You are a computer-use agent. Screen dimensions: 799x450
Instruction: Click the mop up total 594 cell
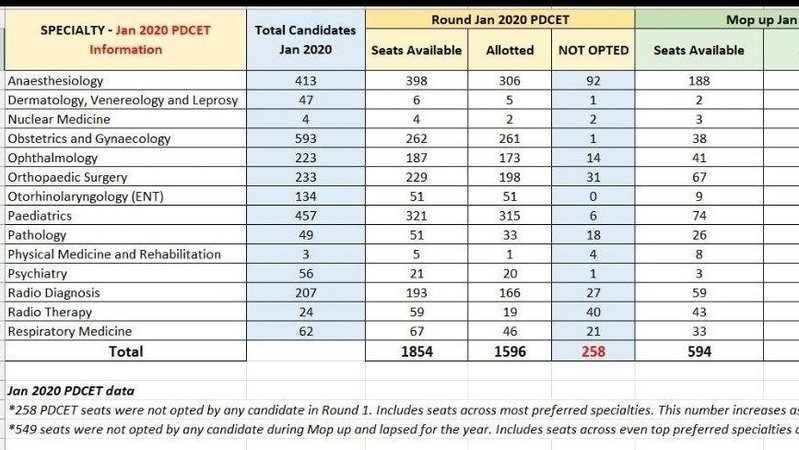[x=698, y=351]
